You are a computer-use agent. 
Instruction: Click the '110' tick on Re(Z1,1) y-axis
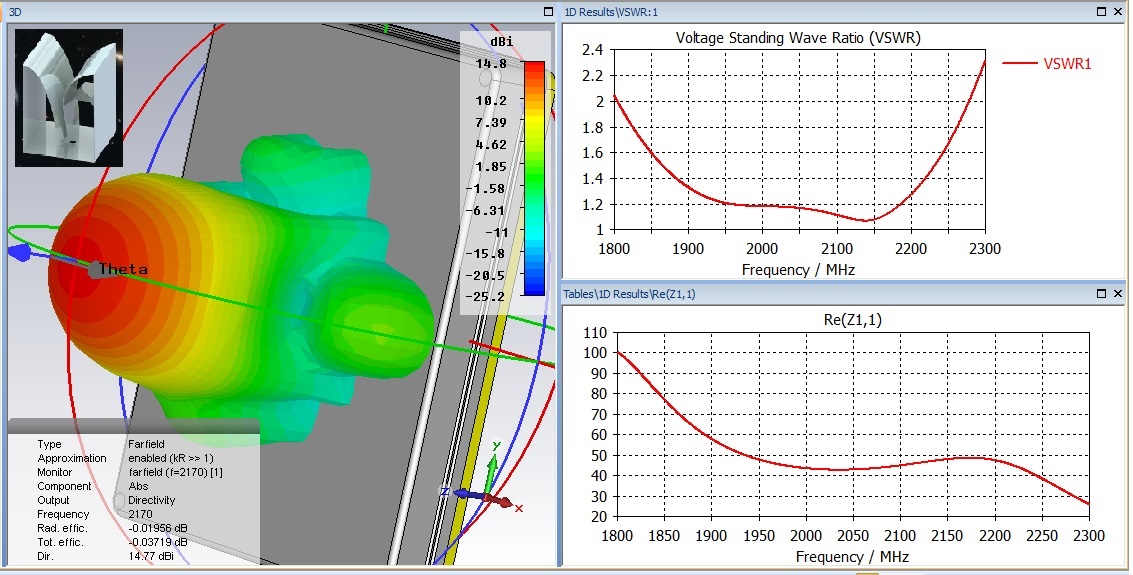595,333
